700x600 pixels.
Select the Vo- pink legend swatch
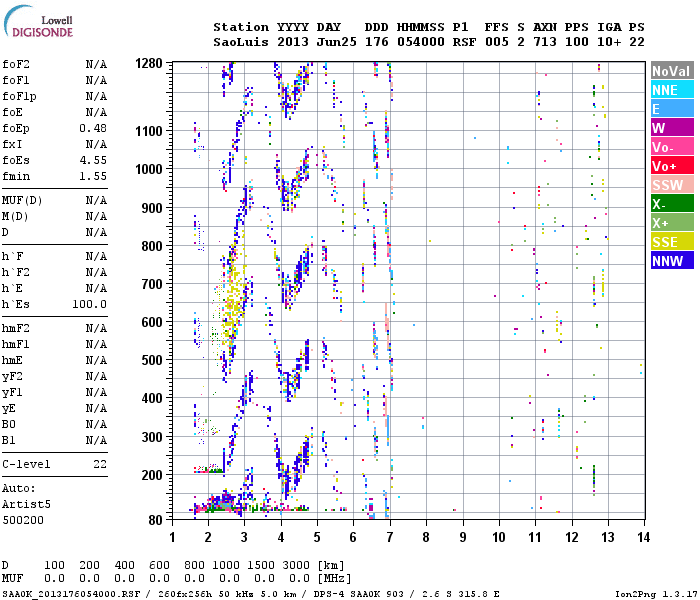672,147
